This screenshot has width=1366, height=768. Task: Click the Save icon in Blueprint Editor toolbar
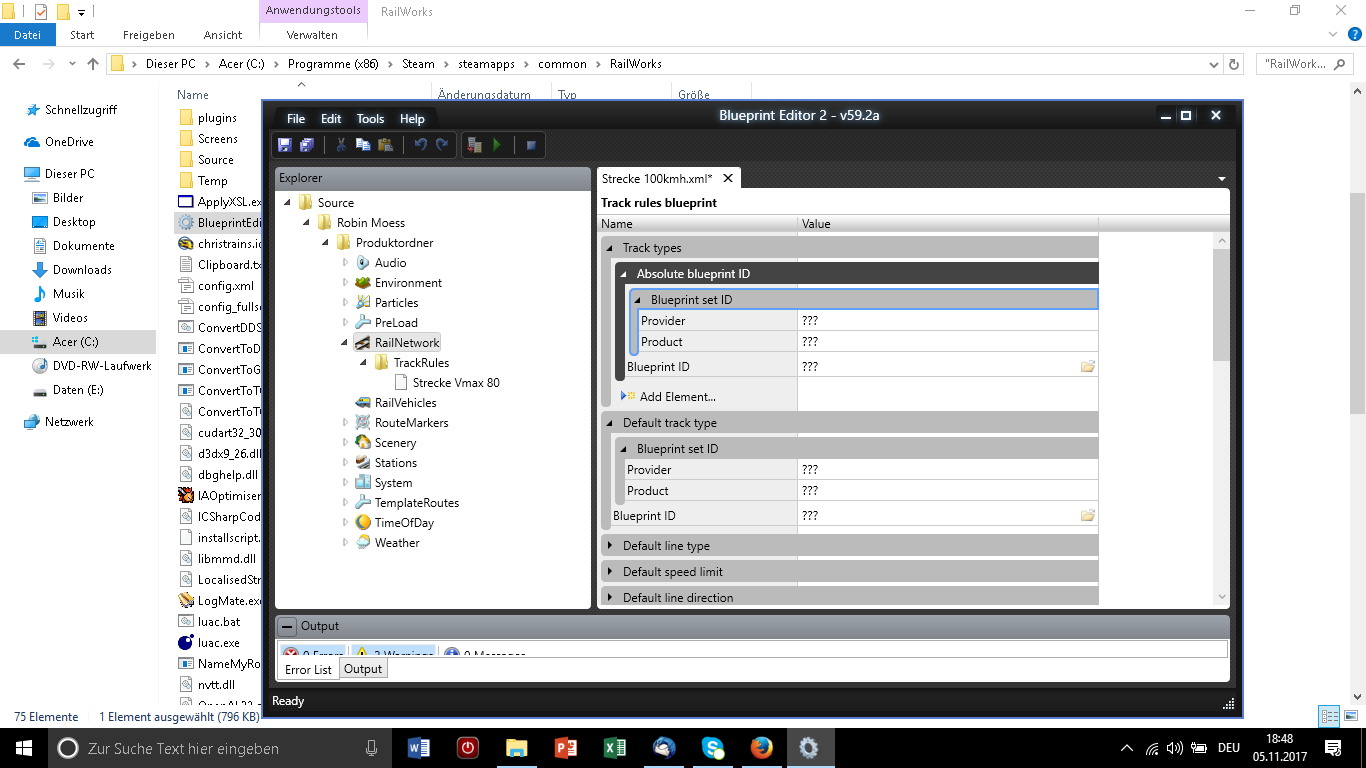click(x=285, y=145)
